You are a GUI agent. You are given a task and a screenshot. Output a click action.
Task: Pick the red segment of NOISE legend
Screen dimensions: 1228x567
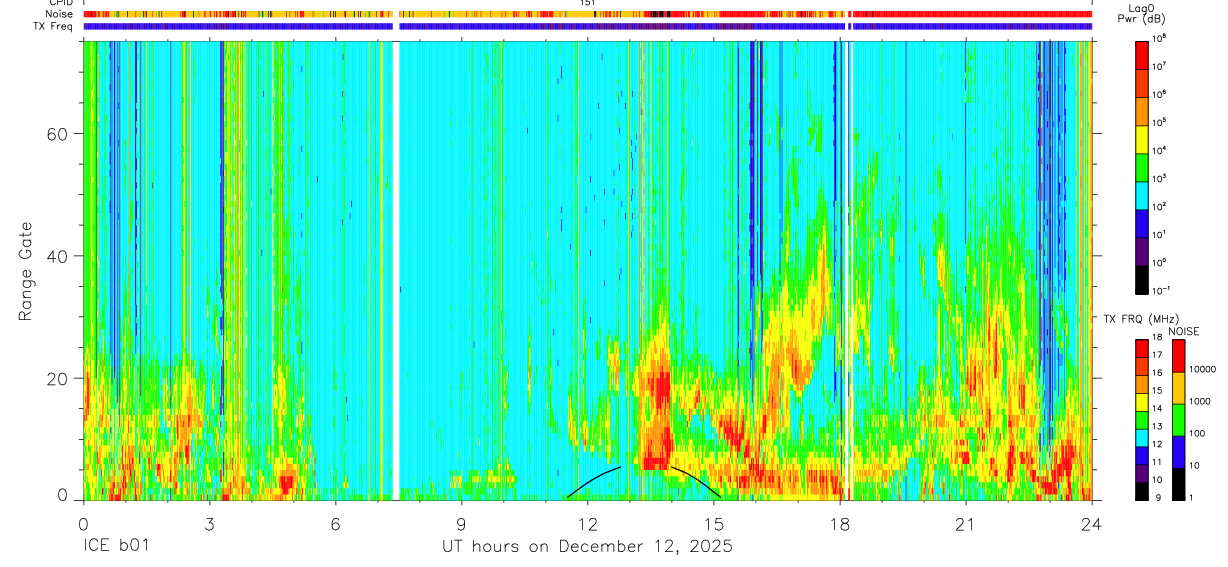pos(1178,355)
